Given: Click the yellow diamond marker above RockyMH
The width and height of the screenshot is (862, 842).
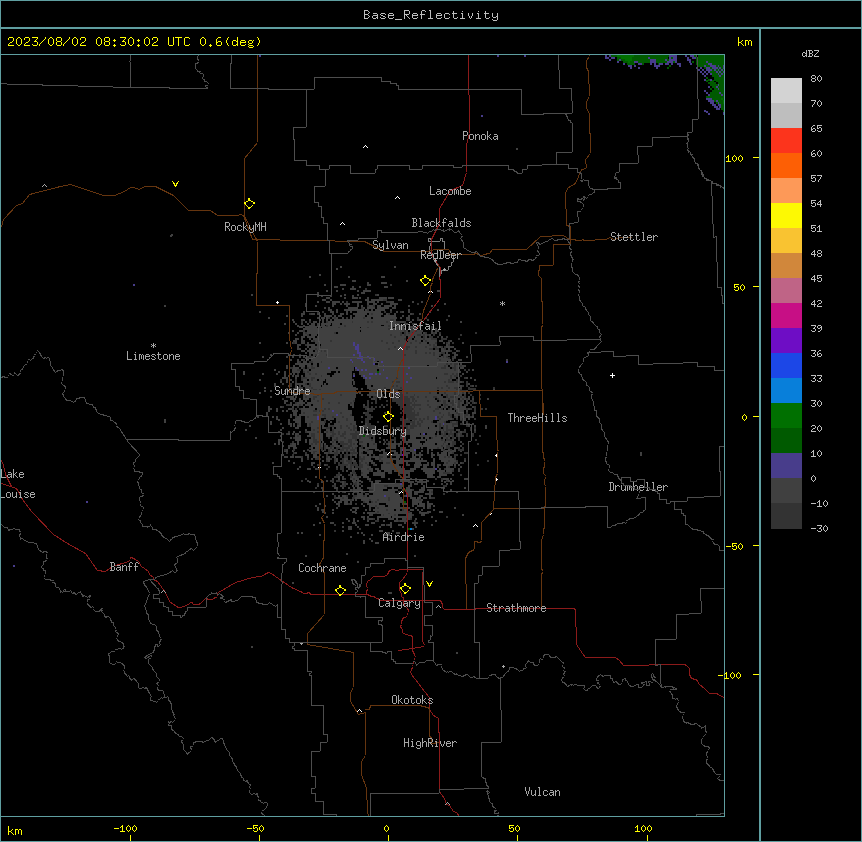Looking at the screenshot, I should point(249,204).
